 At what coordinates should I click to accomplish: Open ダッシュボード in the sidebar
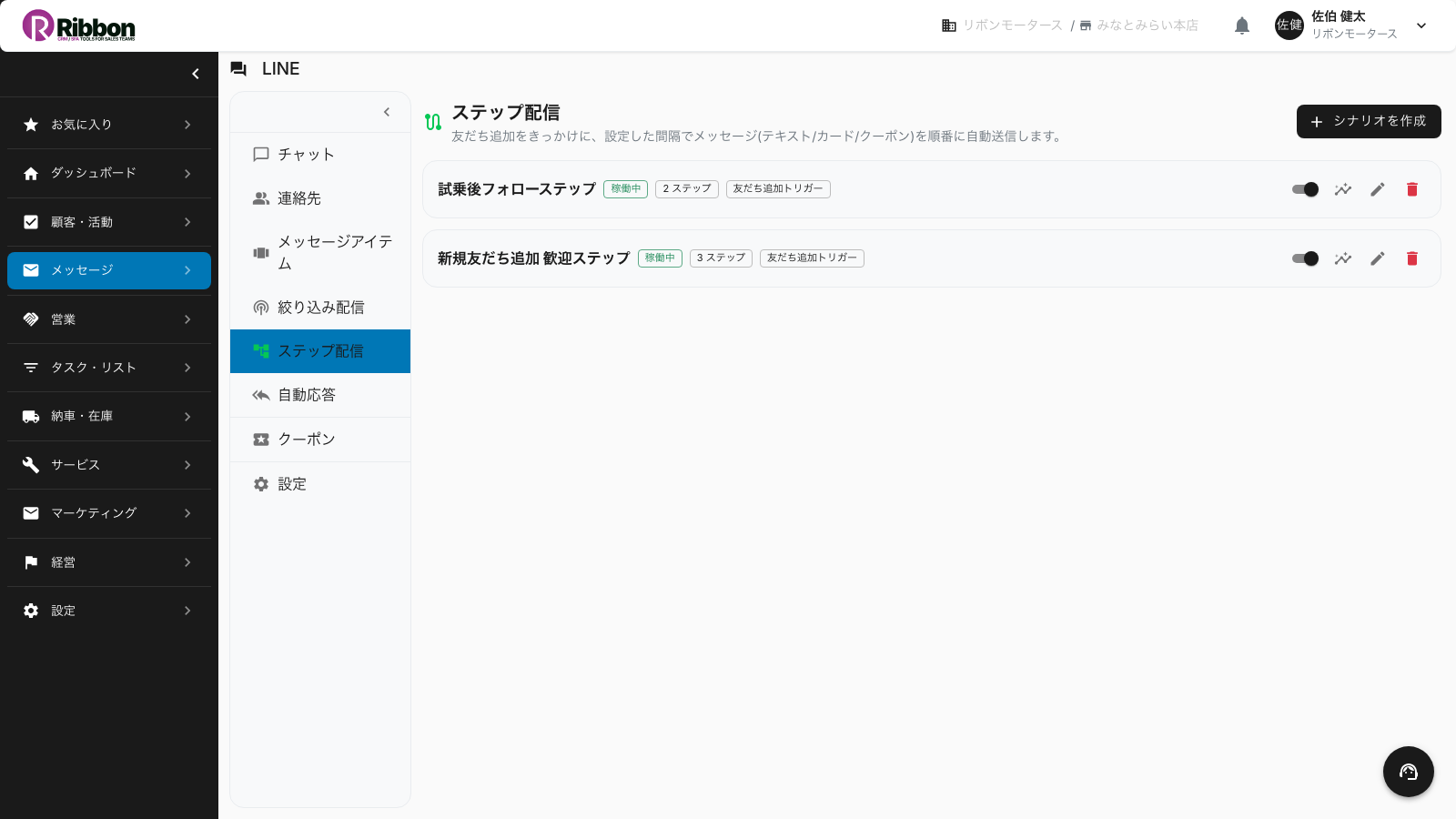109,173
